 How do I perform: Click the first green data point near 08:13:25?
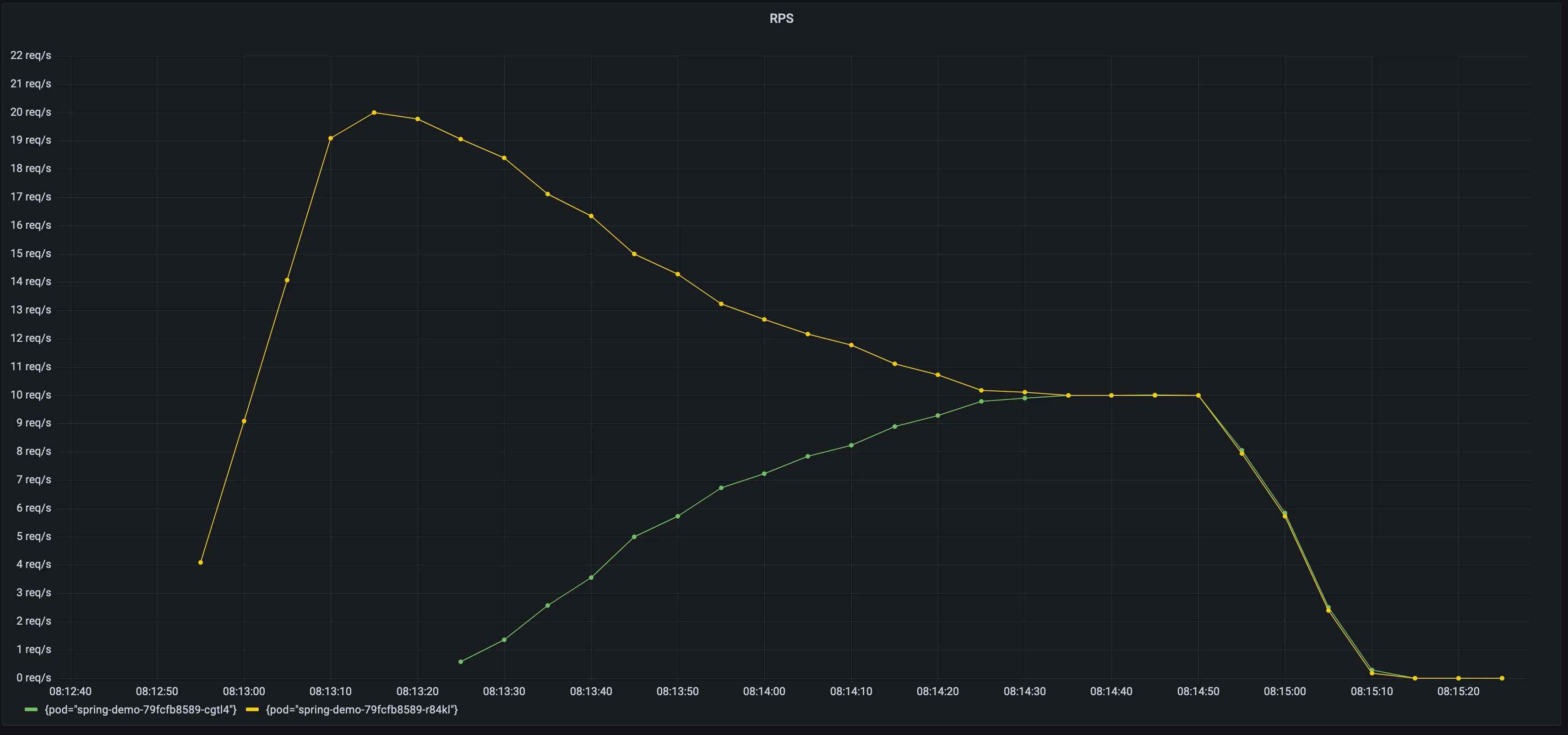pos(461,661)
